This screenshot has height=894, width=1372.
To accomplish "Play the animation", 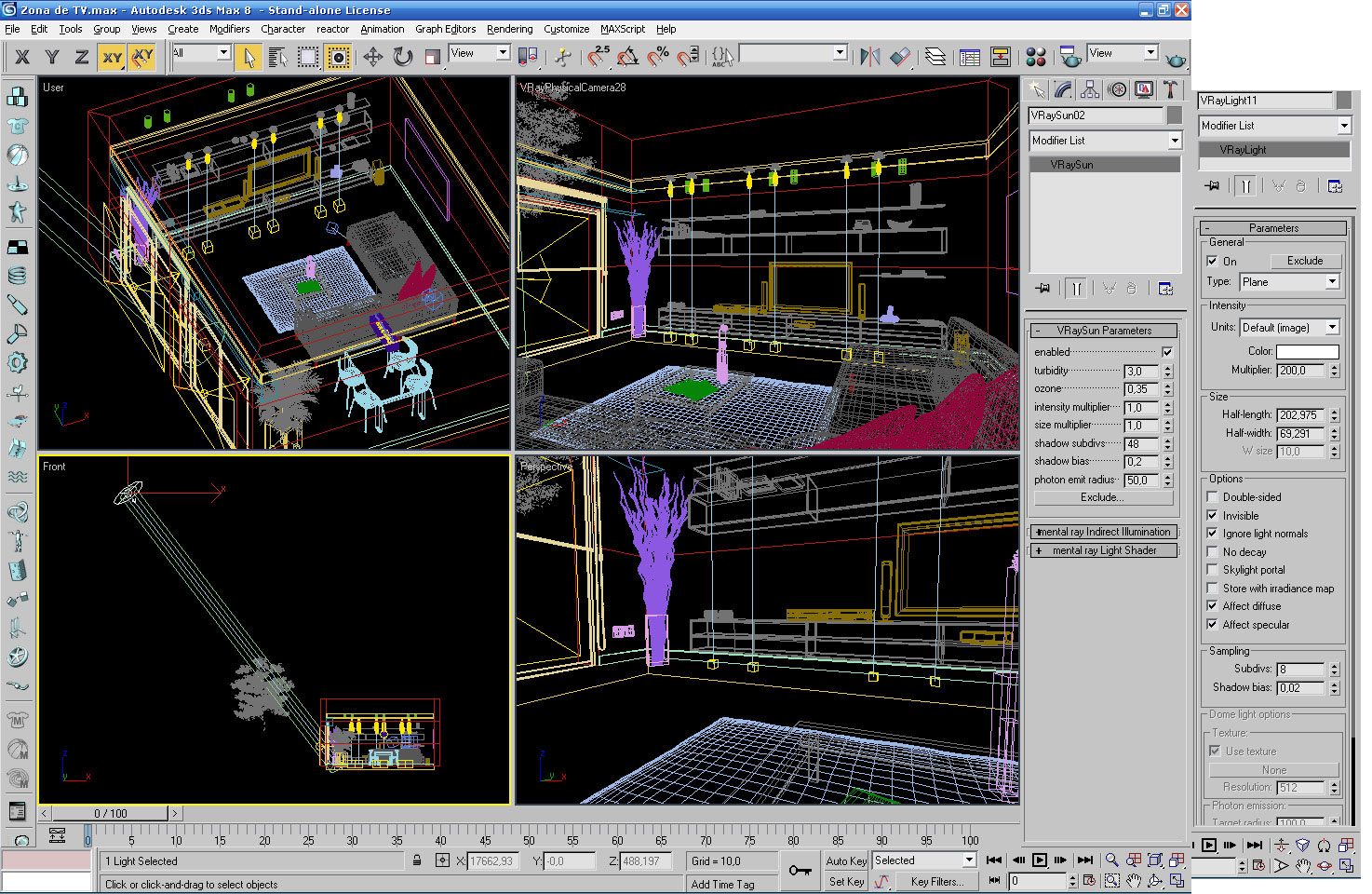I will pos(1039,860).
